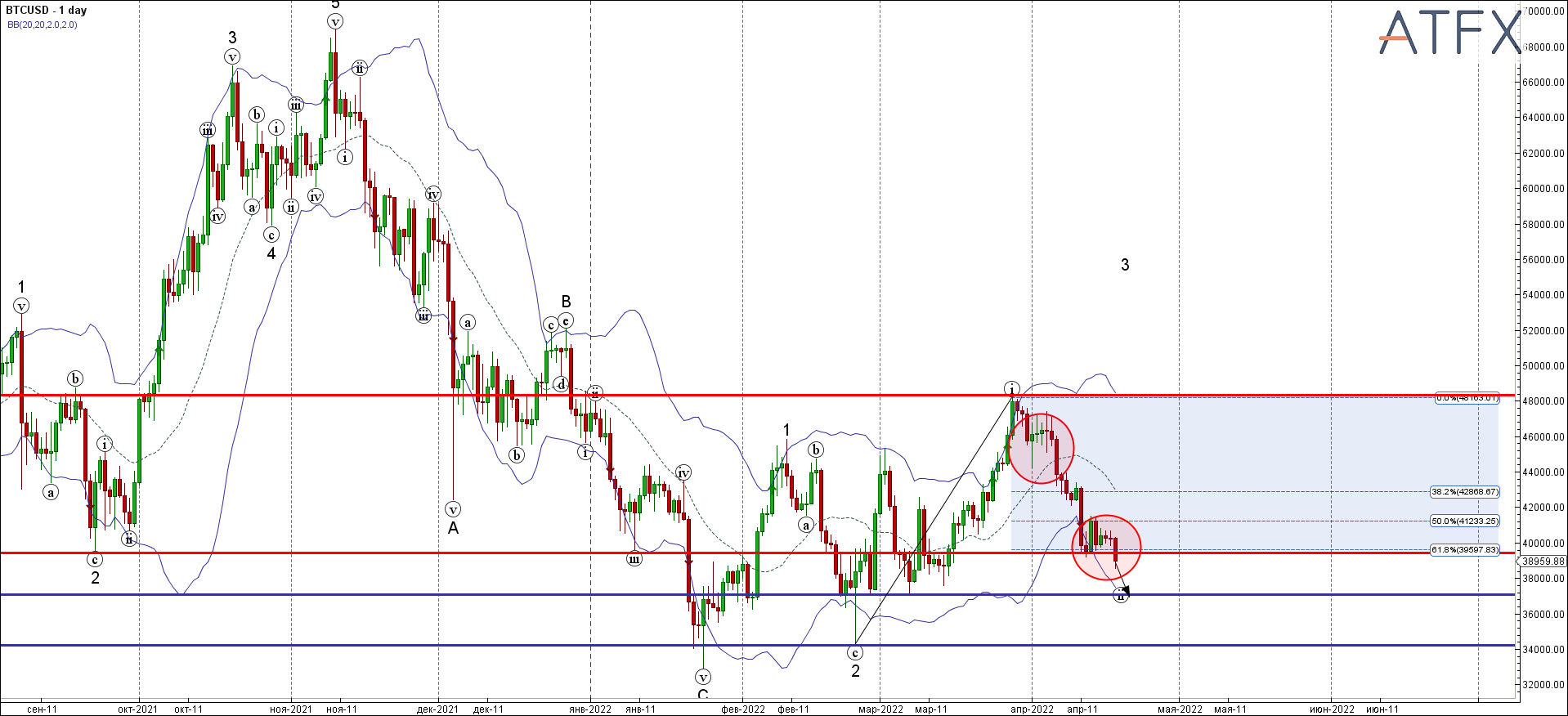The width and height of the screenshot is (1568, 716).
Task: Click the 70000.00 price axis label
Action: pos(1544,11)
